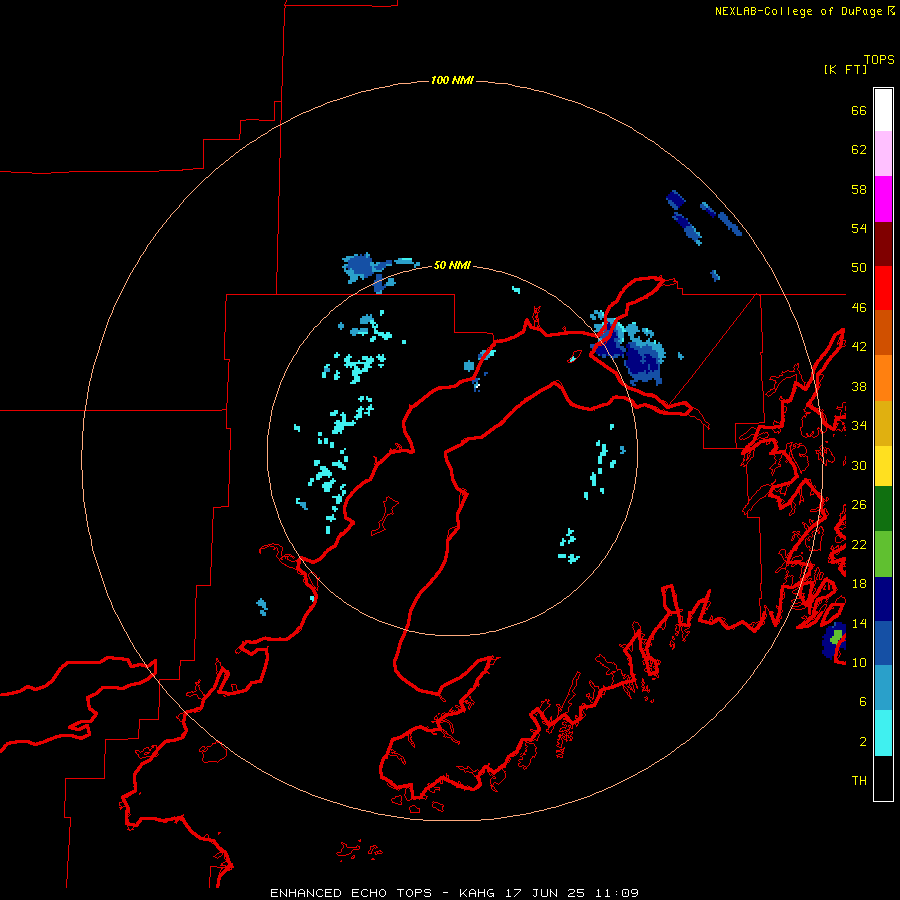Click the blue echo blob left of 50 NMI label
The width and height of the screenshot is (900, 900).
click(360, 266)
